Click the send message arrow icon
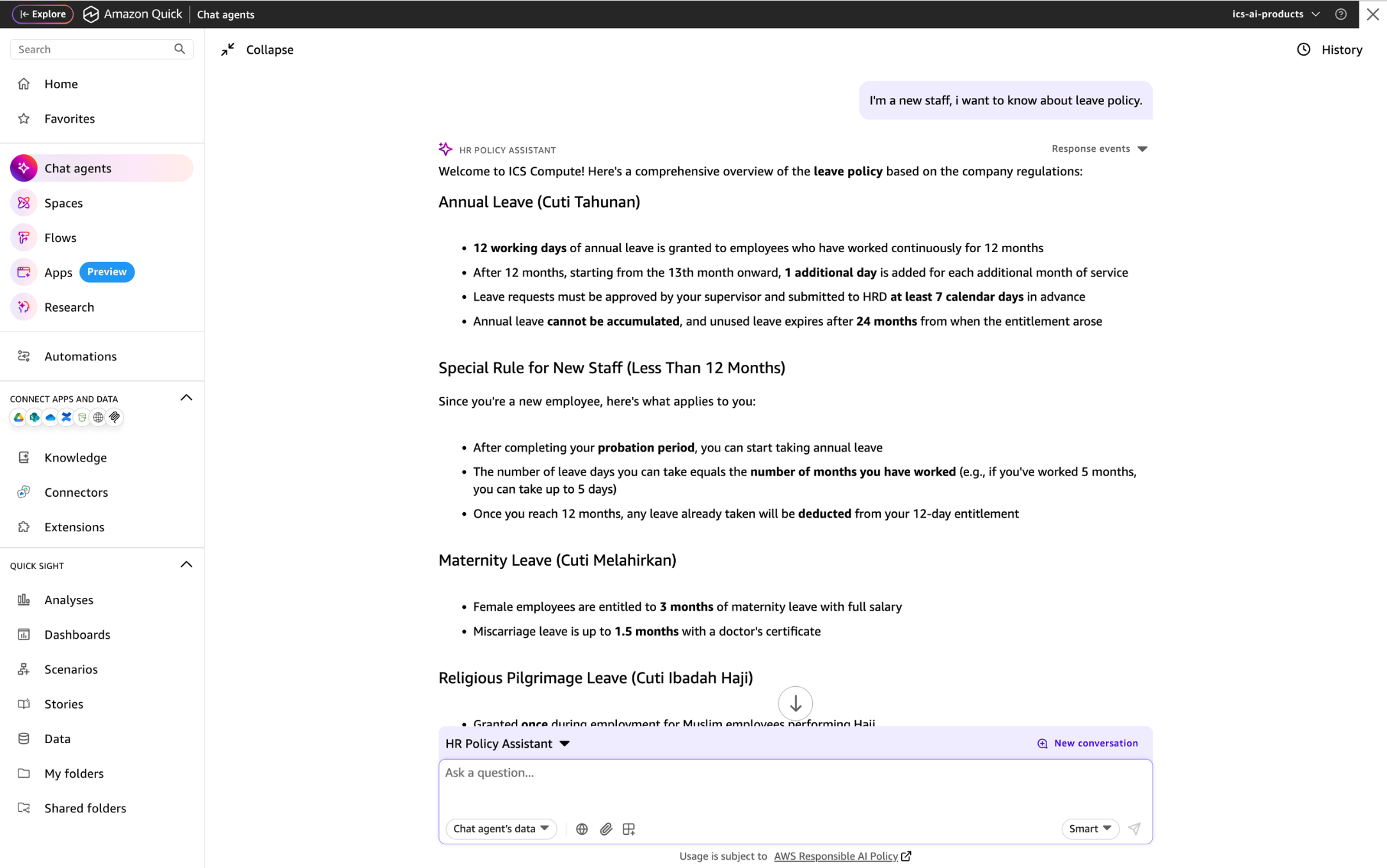Screen dimensions: 1387x868 [x=1134, y=829]
